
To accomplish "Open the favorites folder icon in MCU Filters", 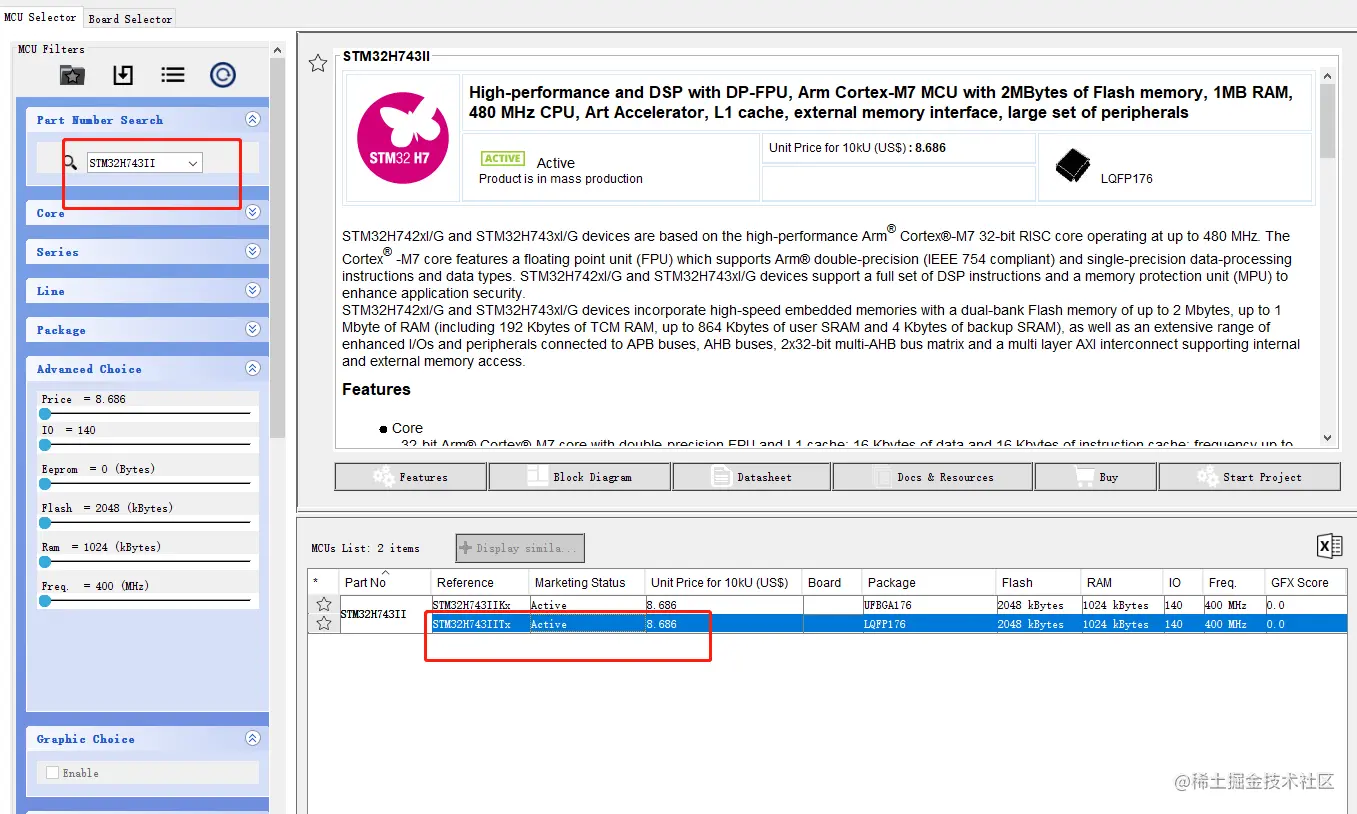I will 72,75.
